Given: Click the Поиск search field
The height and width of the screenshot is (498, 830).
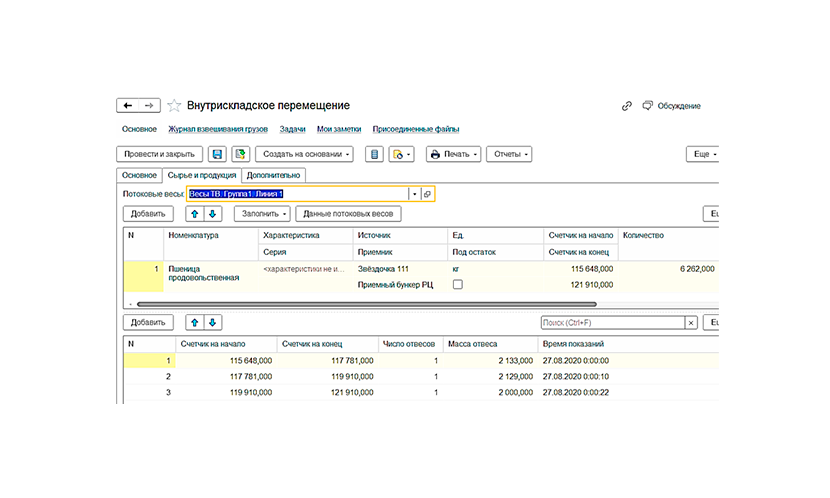Looking at the screenshot, I should pos(612,322).
